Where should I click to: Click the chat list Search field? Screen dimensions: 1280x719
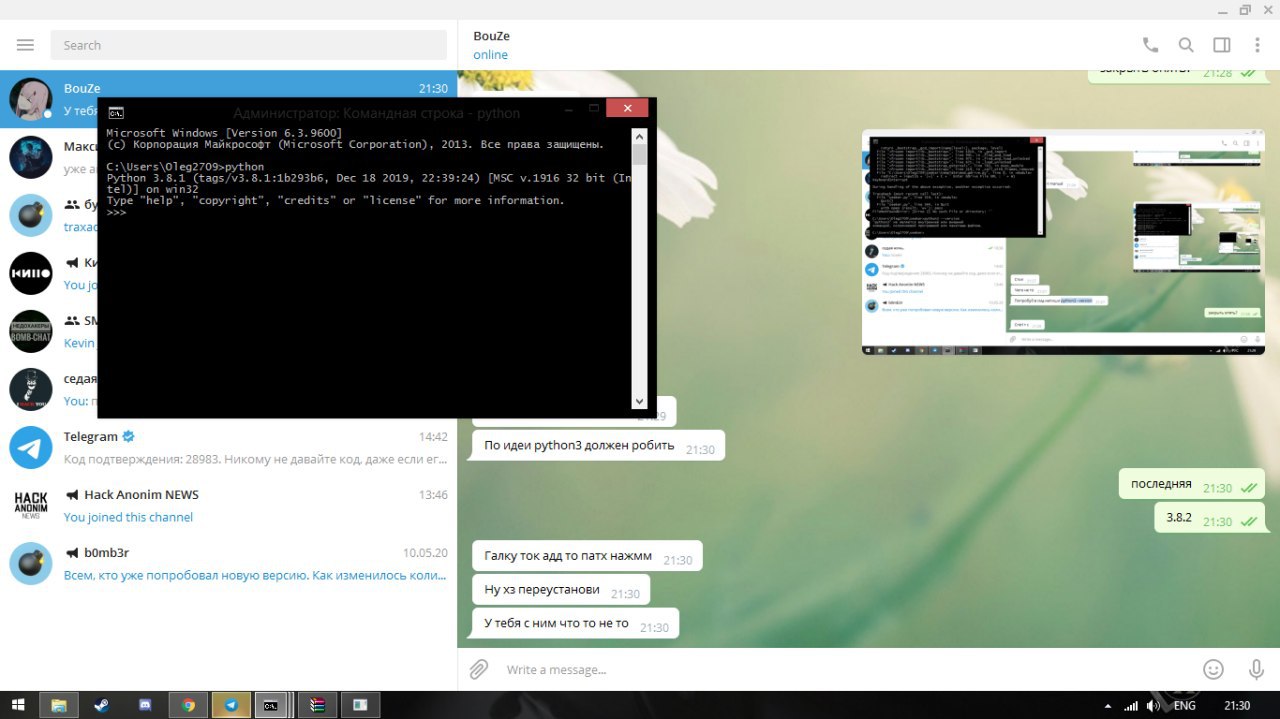click(x=249, y=45)
